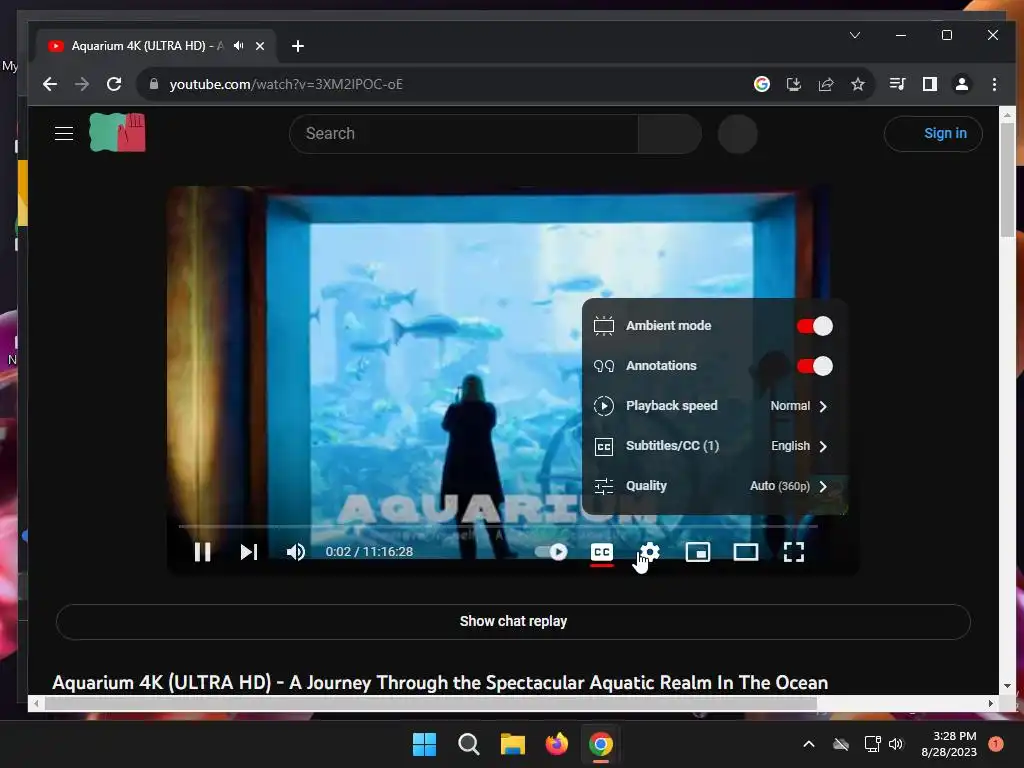Toggle the autoplay switch in player
Screen dimensions: 1024x768
pyautogui.click(x=552, y=552)
